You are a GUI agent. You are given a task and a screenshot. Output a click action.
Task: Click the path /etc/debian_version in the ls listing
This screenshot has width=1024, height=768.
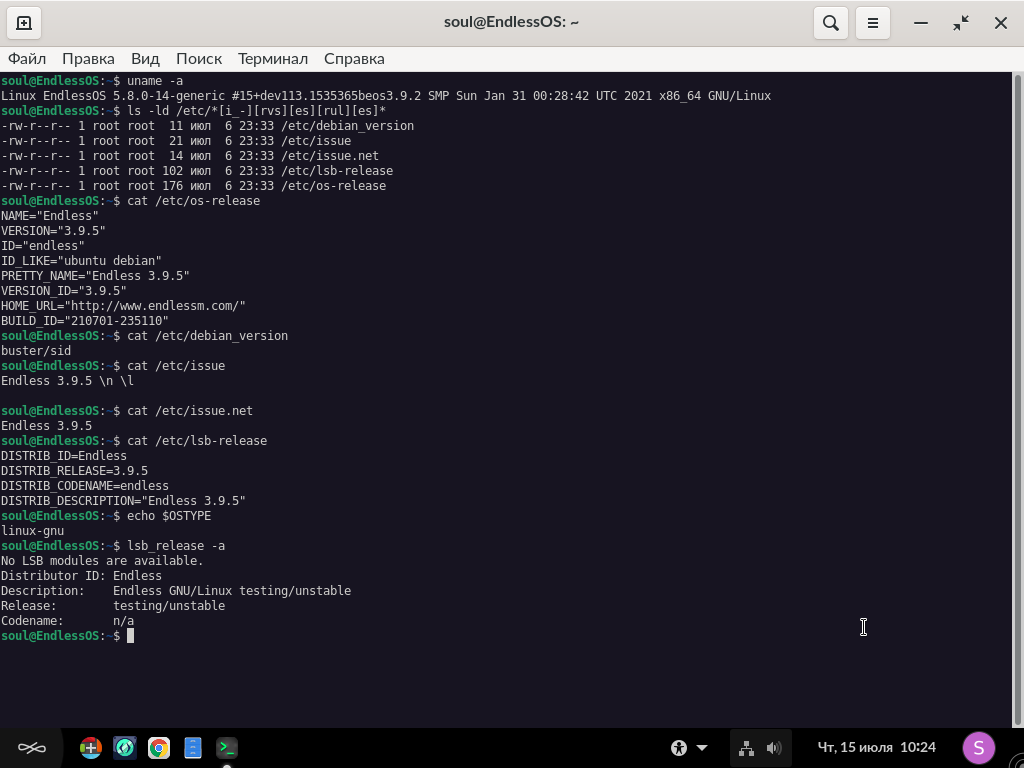point(347,126)
